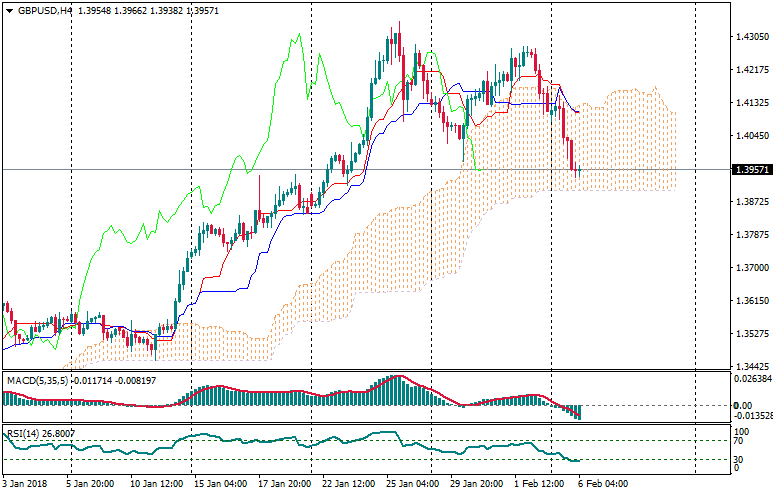Click the RSI 30 level label
This screenshot has width=773, height=495.
(x=739, y=459)
